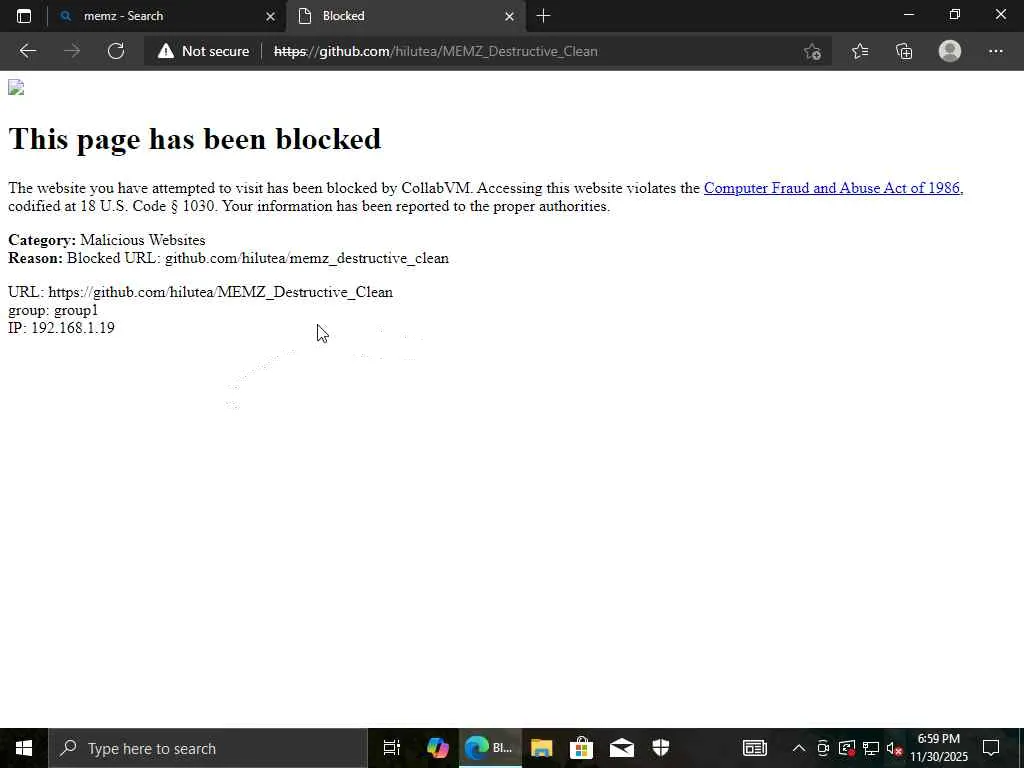Open the browser profile avatar
Image resolution: width=1024 pixels, height=768 pixels.
[x=950, y=51]
